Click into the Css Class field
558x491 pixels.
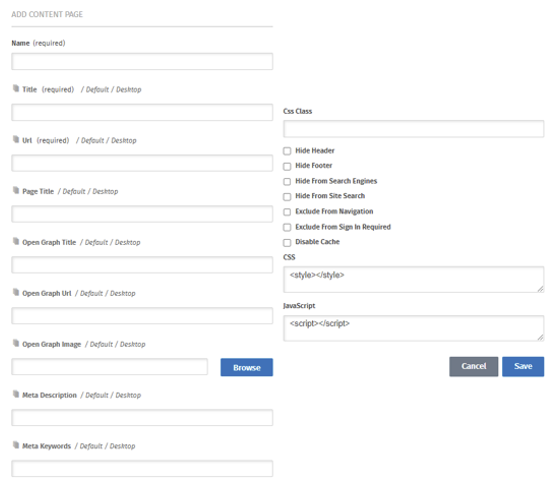pos(414,129)
